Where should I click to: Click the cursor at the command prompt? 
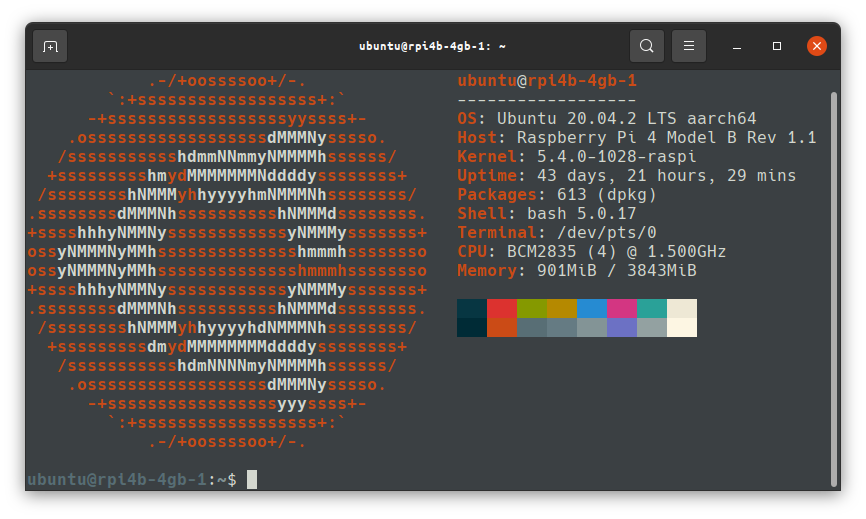(252, 480)
